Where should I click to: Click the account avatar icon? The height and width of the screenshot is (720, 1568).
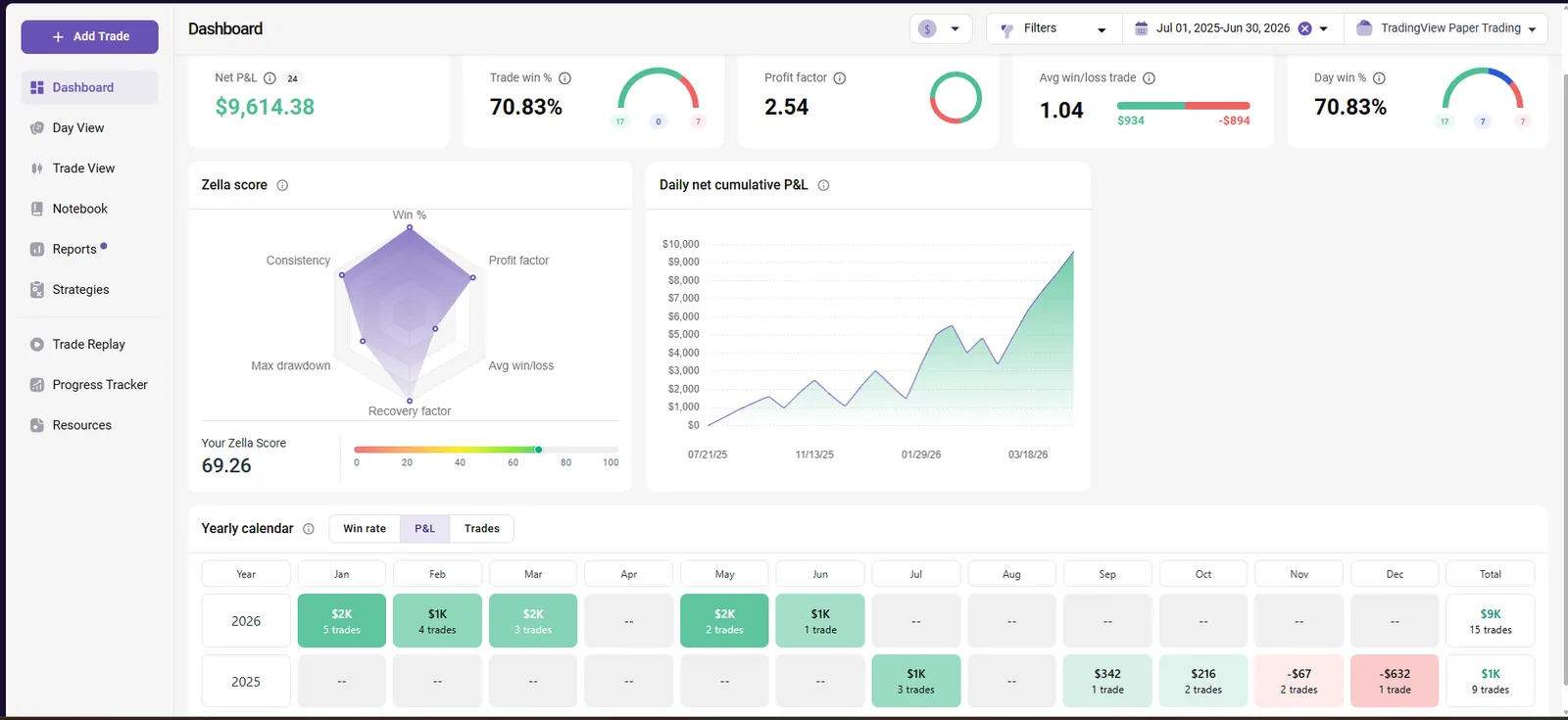1364,28
